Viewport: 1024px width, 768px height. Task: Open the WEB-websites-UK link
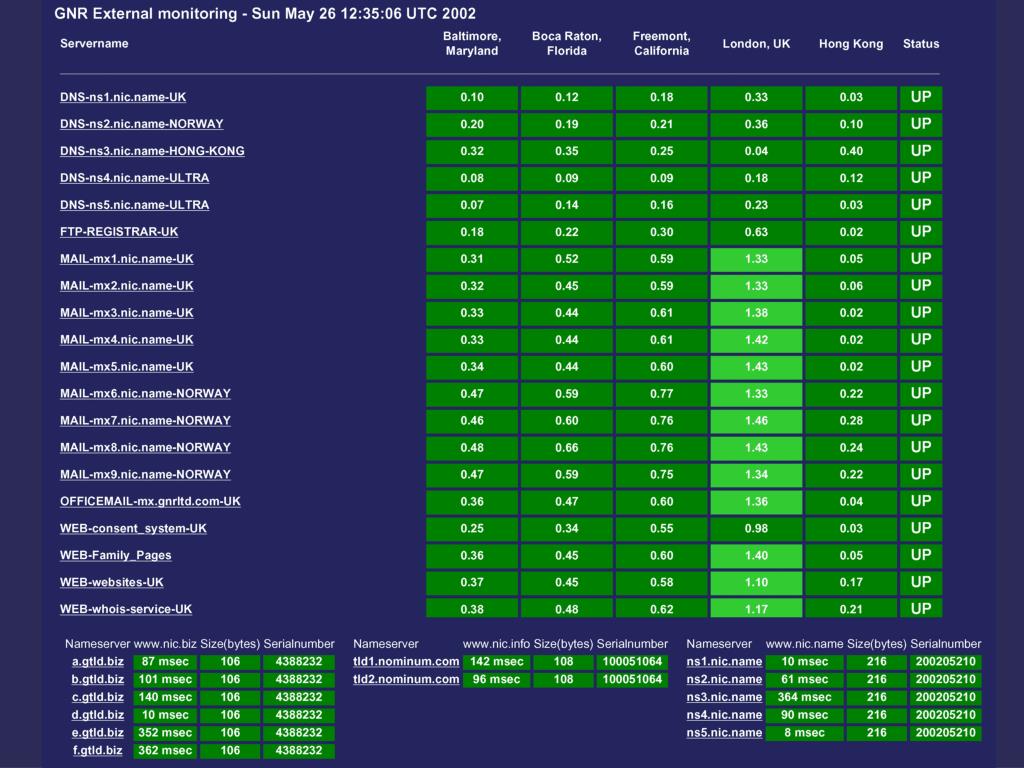click(x=112, y=582)
